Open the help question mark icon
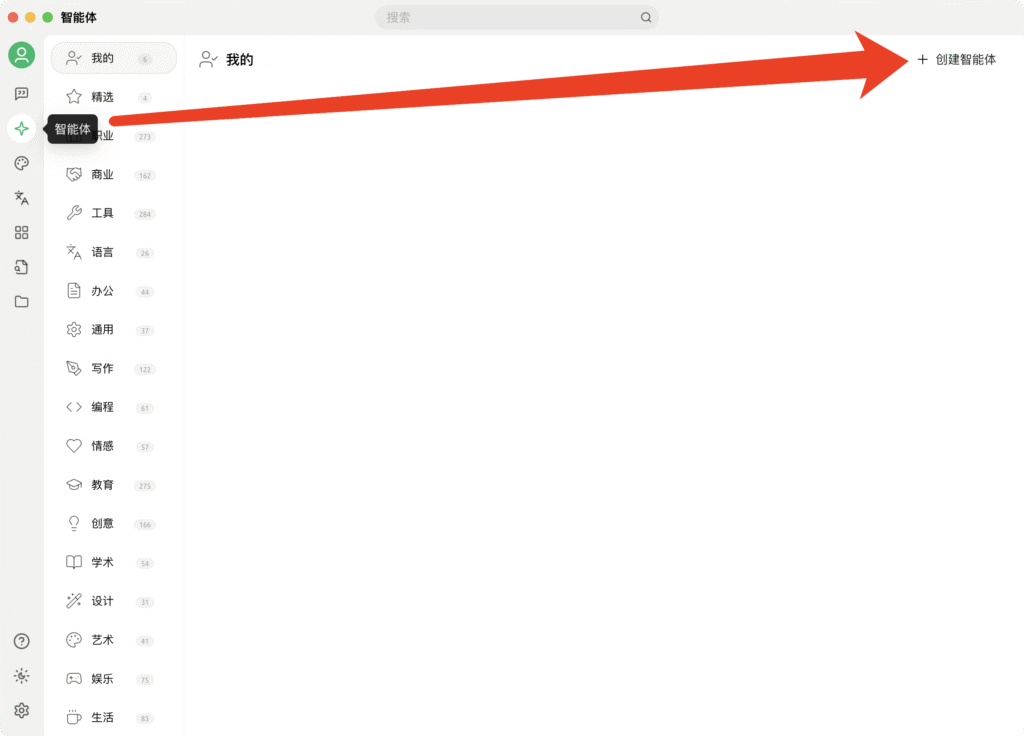 tap(22, 641)
